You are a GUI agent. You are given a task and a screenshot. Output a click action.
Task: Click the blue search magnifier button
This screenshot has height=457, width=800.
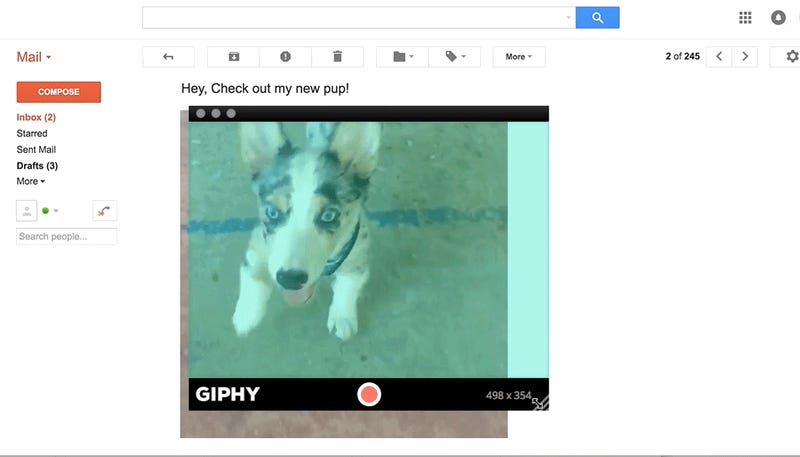click(597, 18)
